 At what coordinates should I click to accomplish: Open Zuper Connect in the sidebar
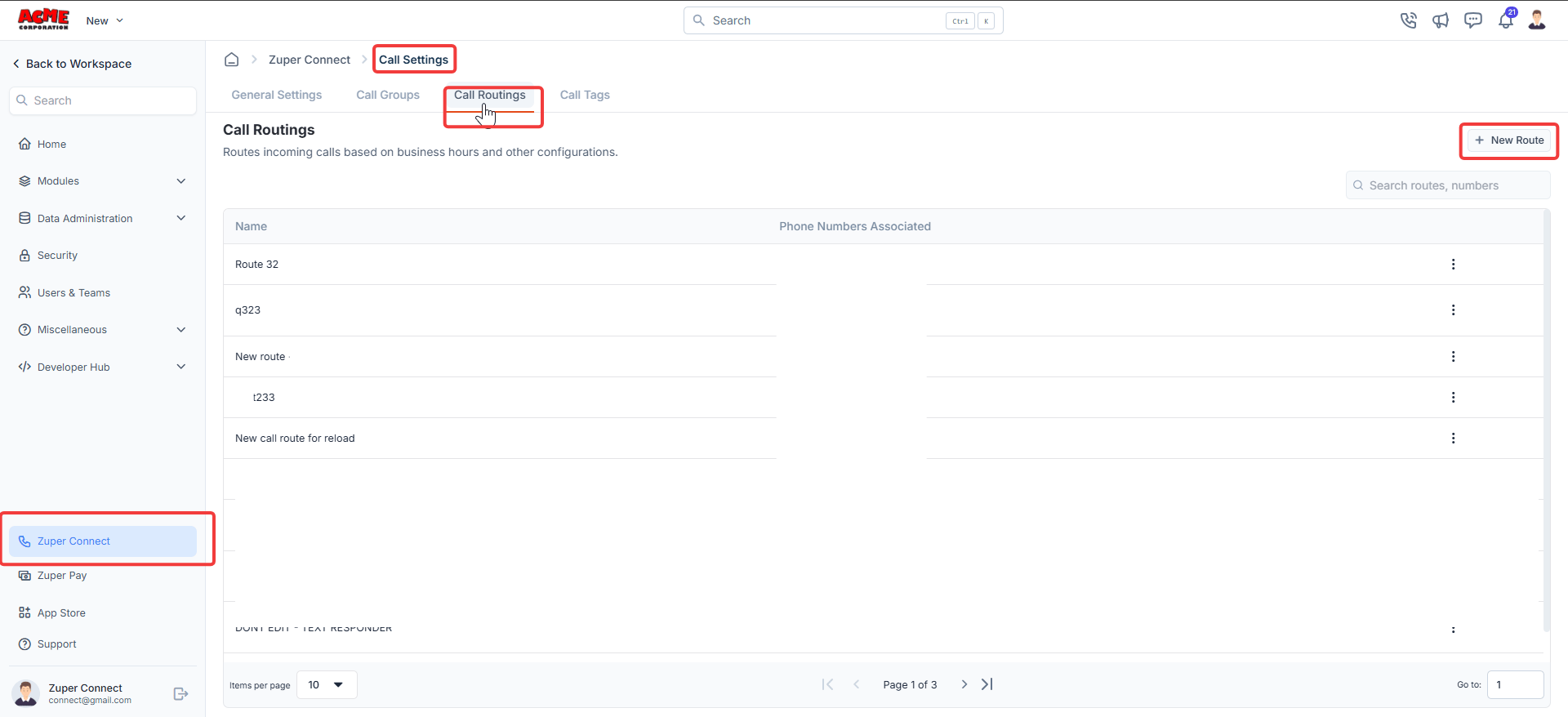pos(103,541)
